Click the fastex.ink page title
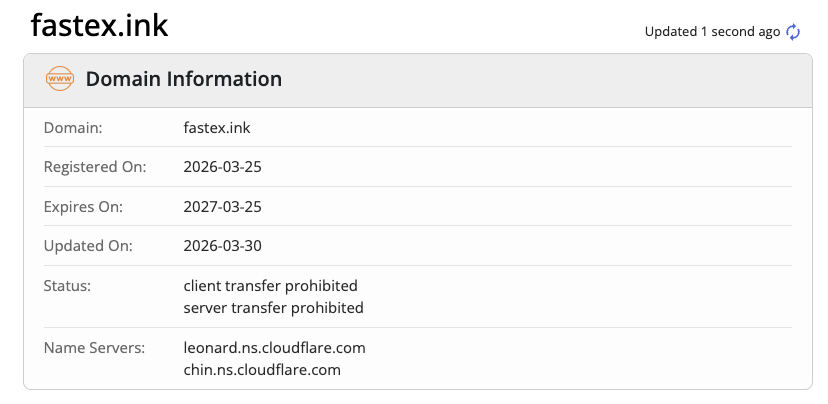Viewport: 828px width, 404px height. point(99,26)
